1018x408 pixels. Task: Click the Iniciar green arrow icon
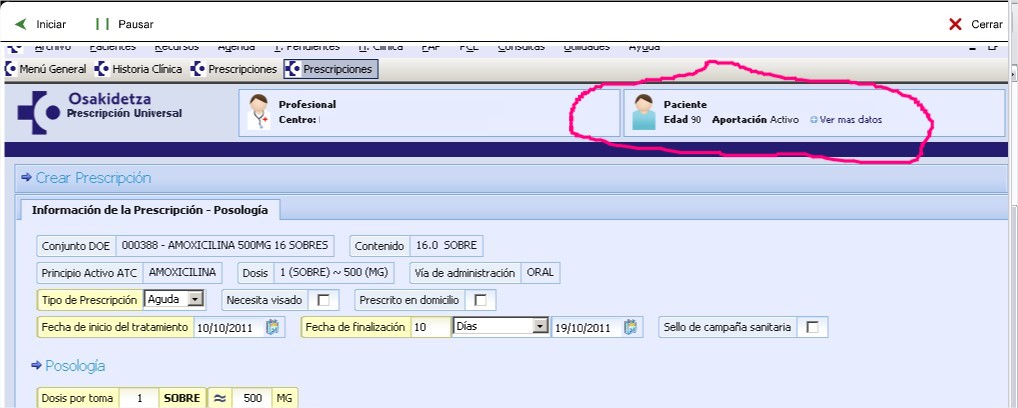point(20,23)
